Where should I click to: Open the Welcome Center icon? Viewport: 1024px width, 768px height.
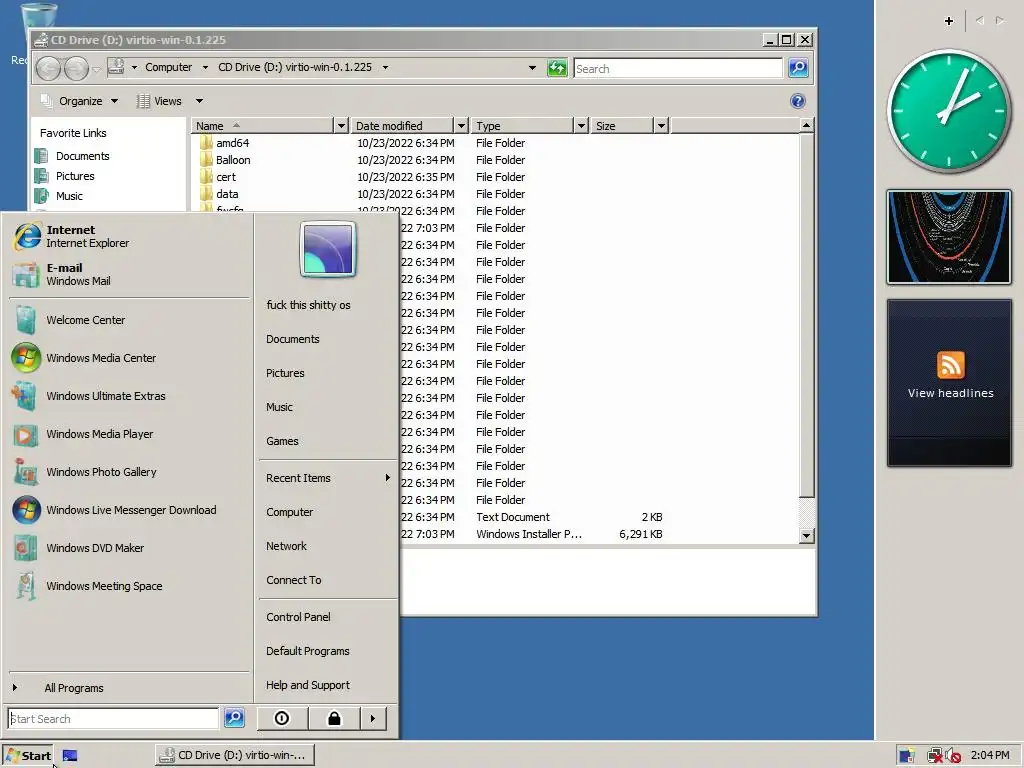pos(26,320)
